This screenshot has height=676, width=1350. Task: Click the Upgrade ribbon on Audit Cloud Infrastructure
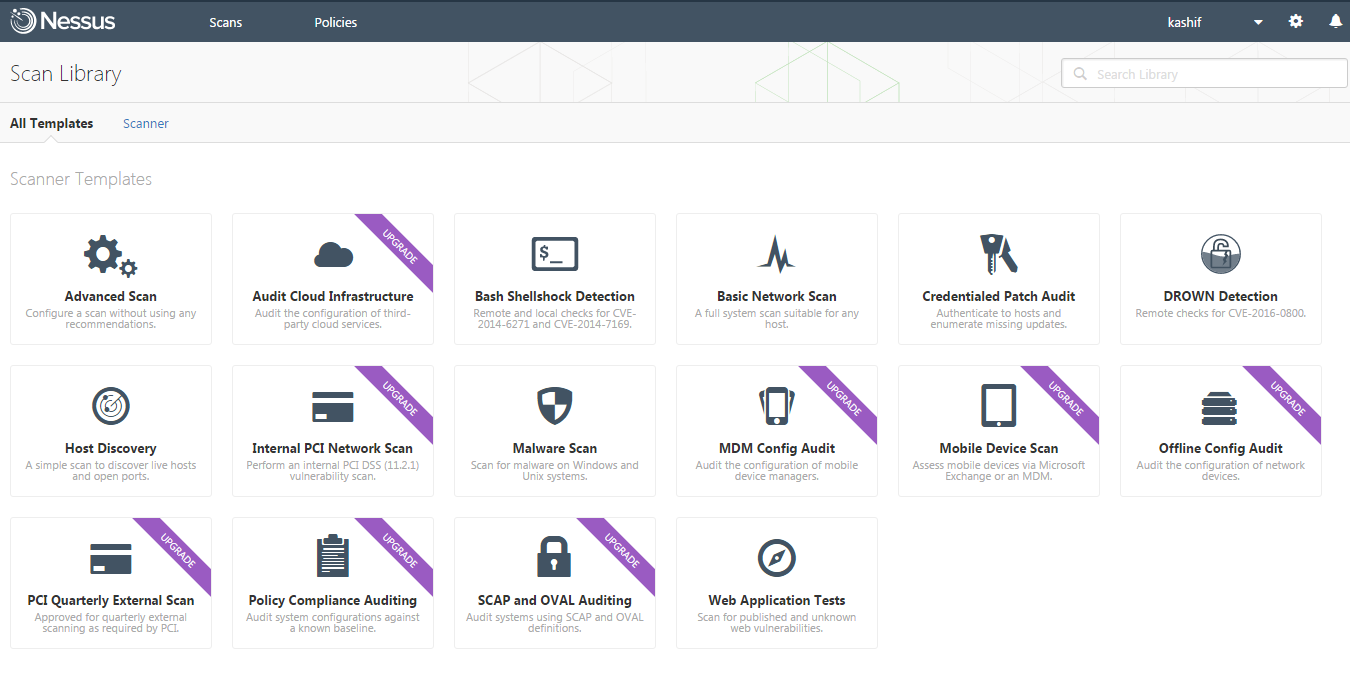pos(400,246)
